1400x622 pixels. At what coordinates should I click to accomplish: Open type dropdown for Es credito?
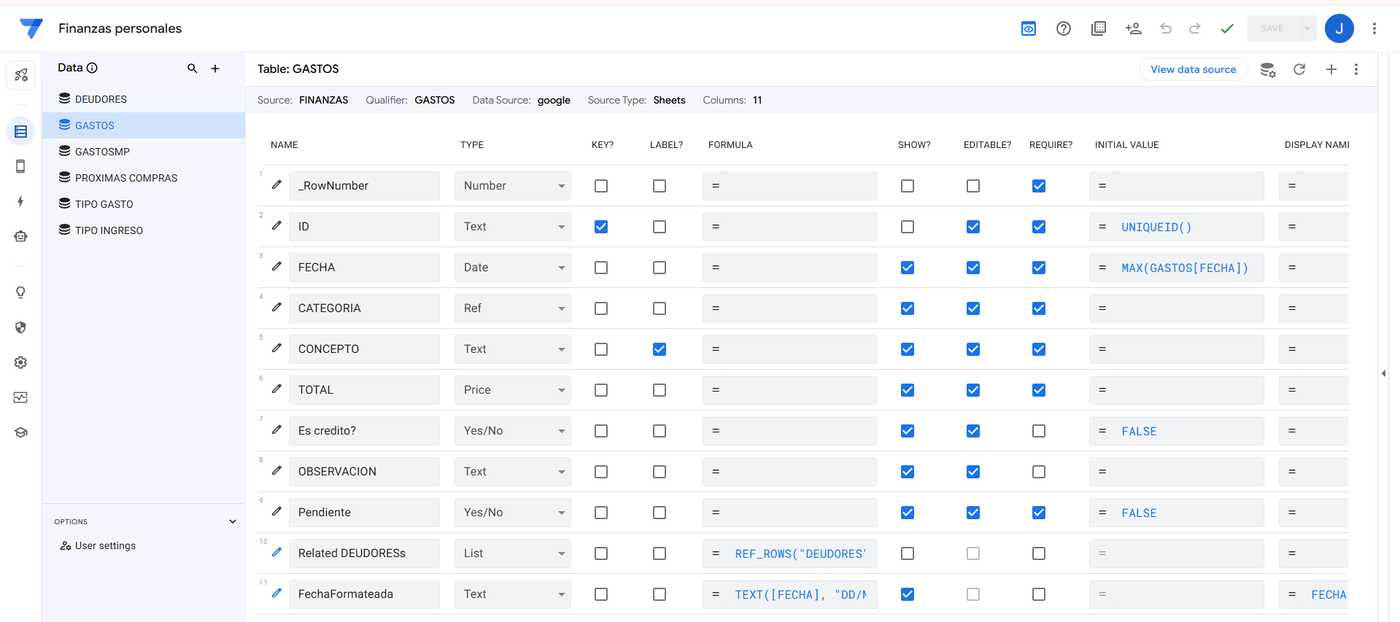[x=513, y=431]
